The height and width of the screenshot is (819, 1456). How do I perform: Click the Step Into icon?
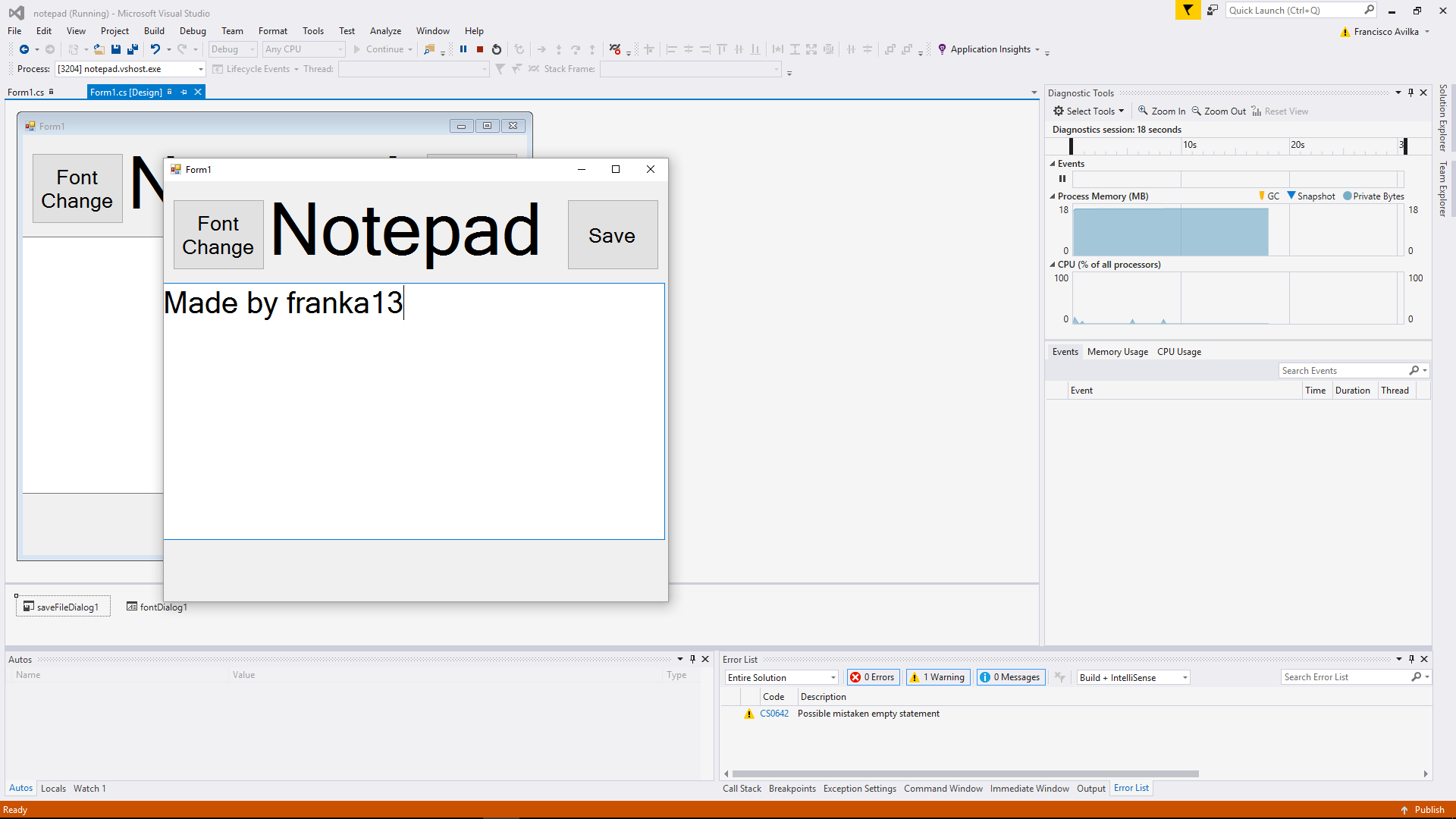coord(559,49)
